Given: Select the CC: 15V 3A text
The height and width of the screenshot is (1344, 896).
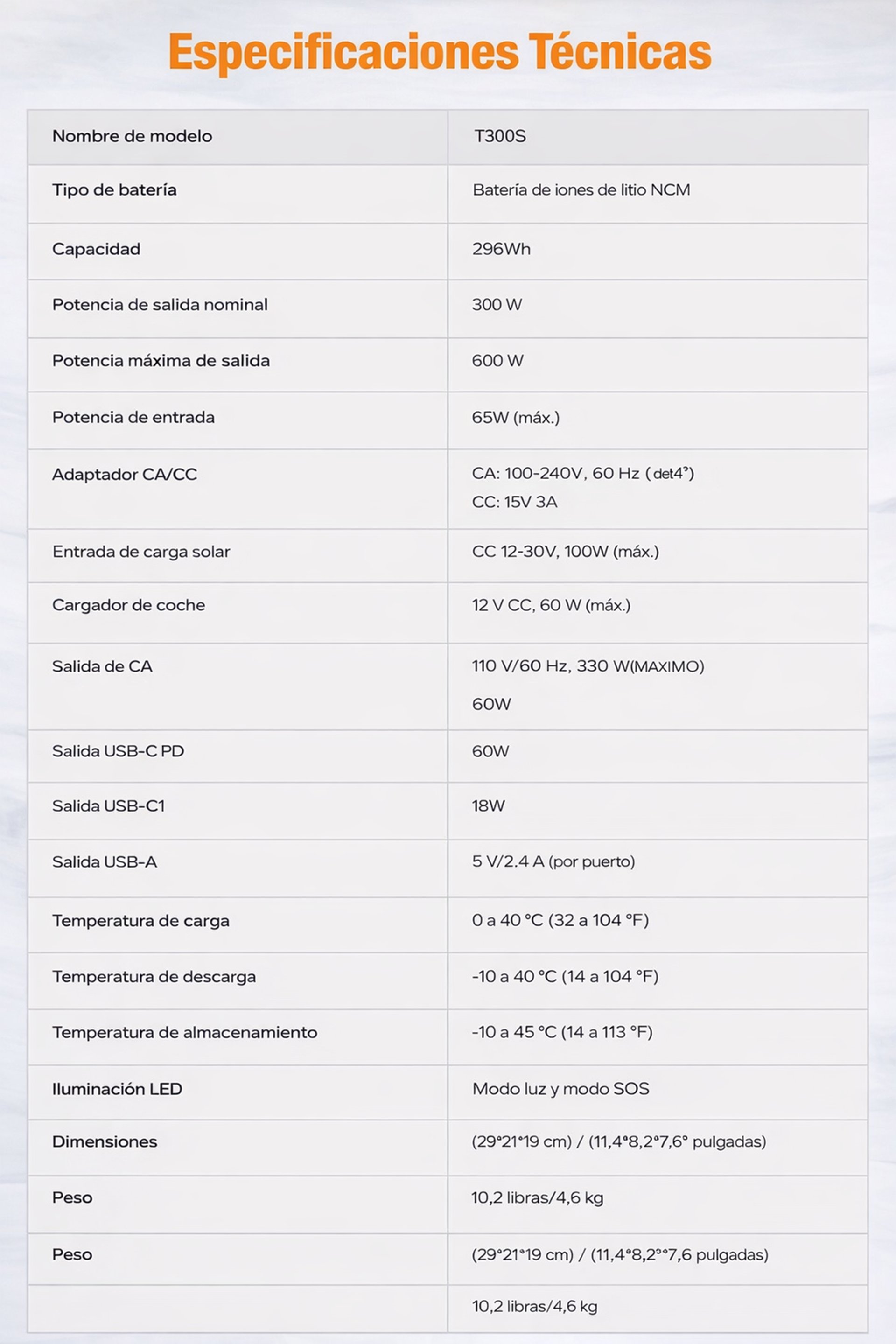Looking at the screenshot, I should click(x=514, y=502).
